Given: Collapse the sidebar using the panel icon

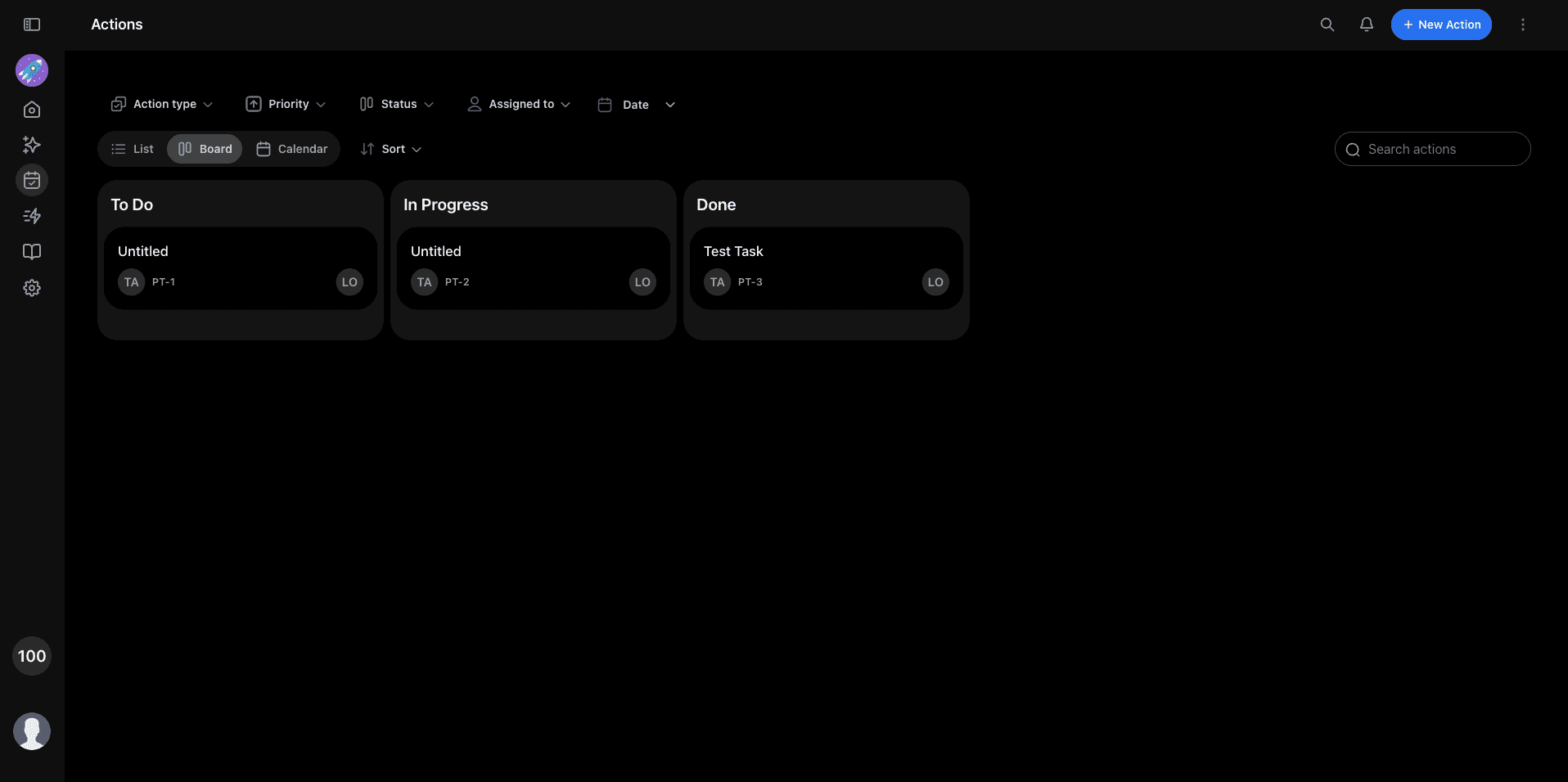Looking at the screenshot, I should pos(32,25).
